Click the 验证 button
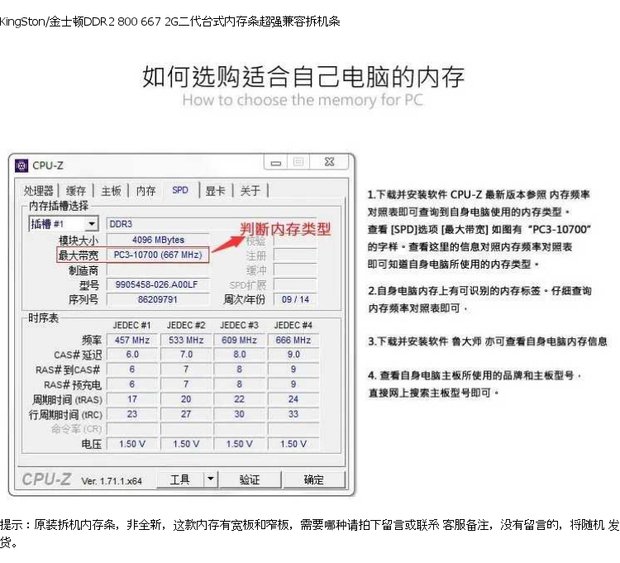 [x=250, y=480]
